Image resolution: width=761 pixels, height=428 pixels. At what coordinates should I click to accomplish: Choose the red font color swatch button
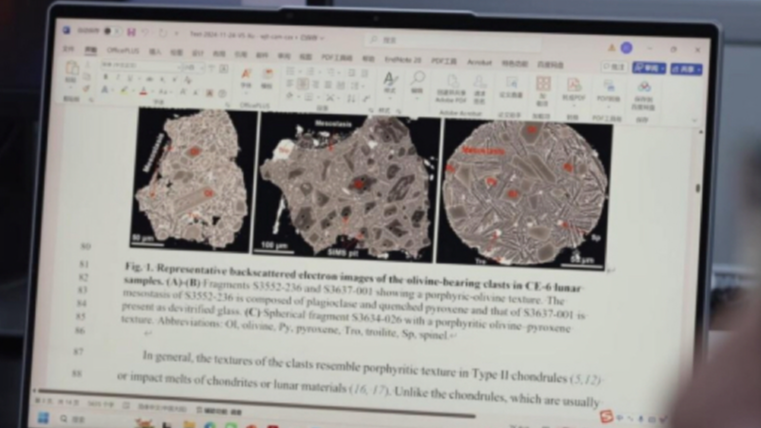143,91
